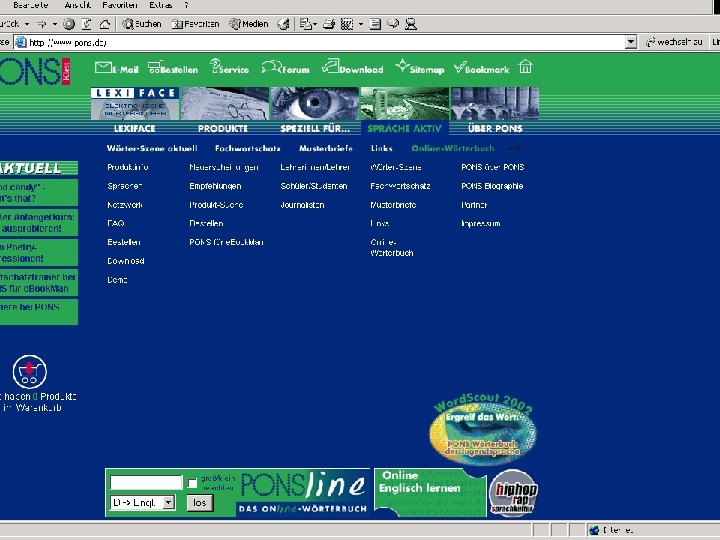Click the Edit page toolbar icon
The image size is (720, 540).
(347, 24)
